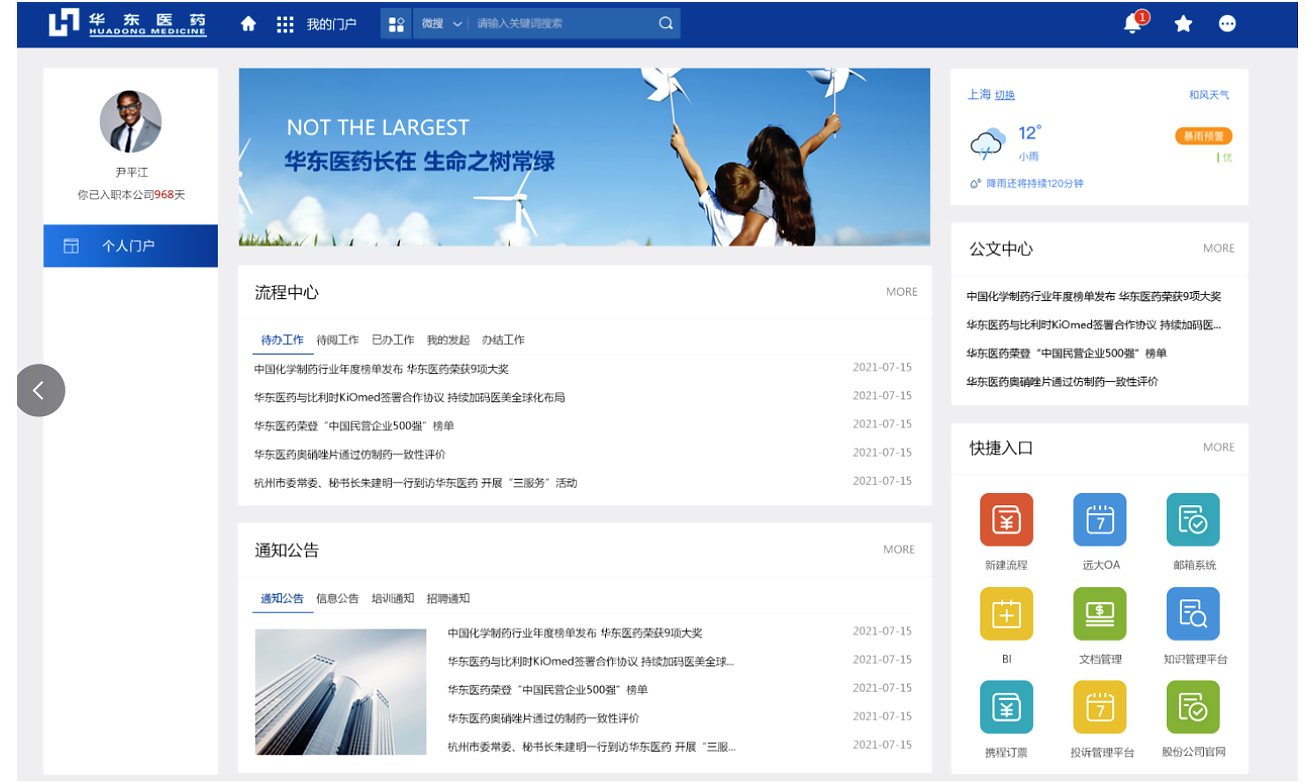Click the module switch icon left of 微搜
Viewport: 1316px width, 784px height.
pyautogui.click(x=396, y=24)
